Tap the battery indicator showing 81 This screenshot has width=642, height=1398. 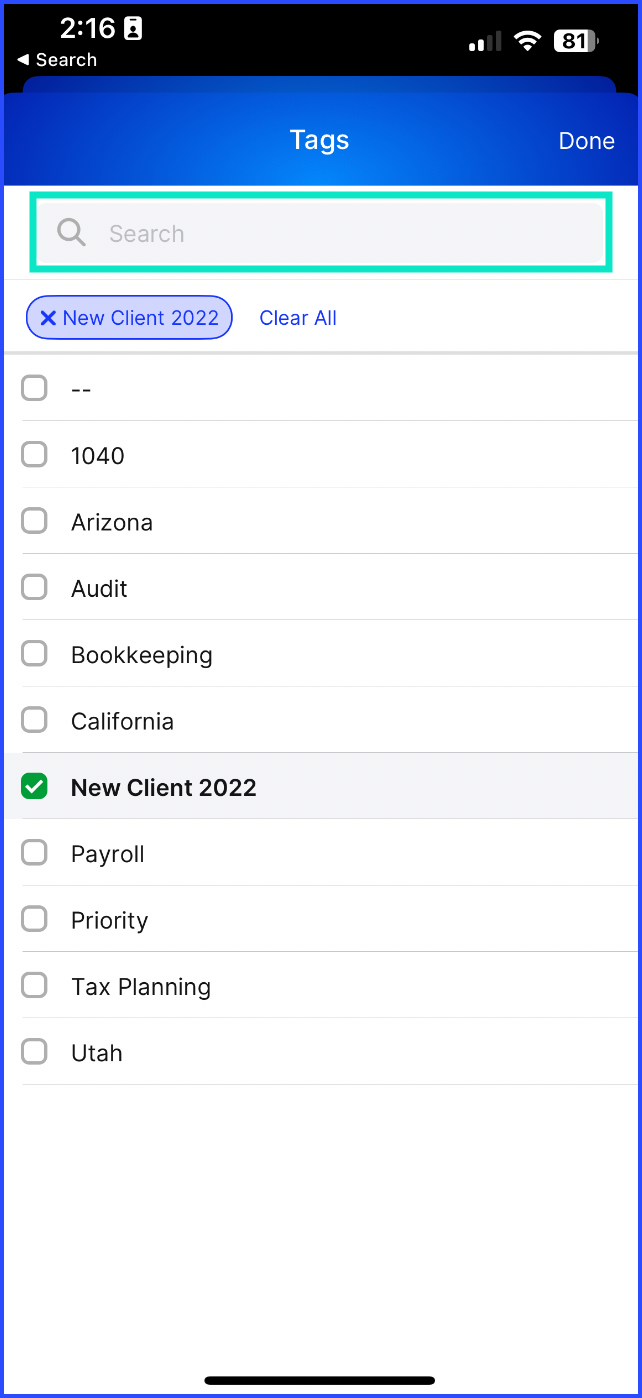(x=578, y=41)
